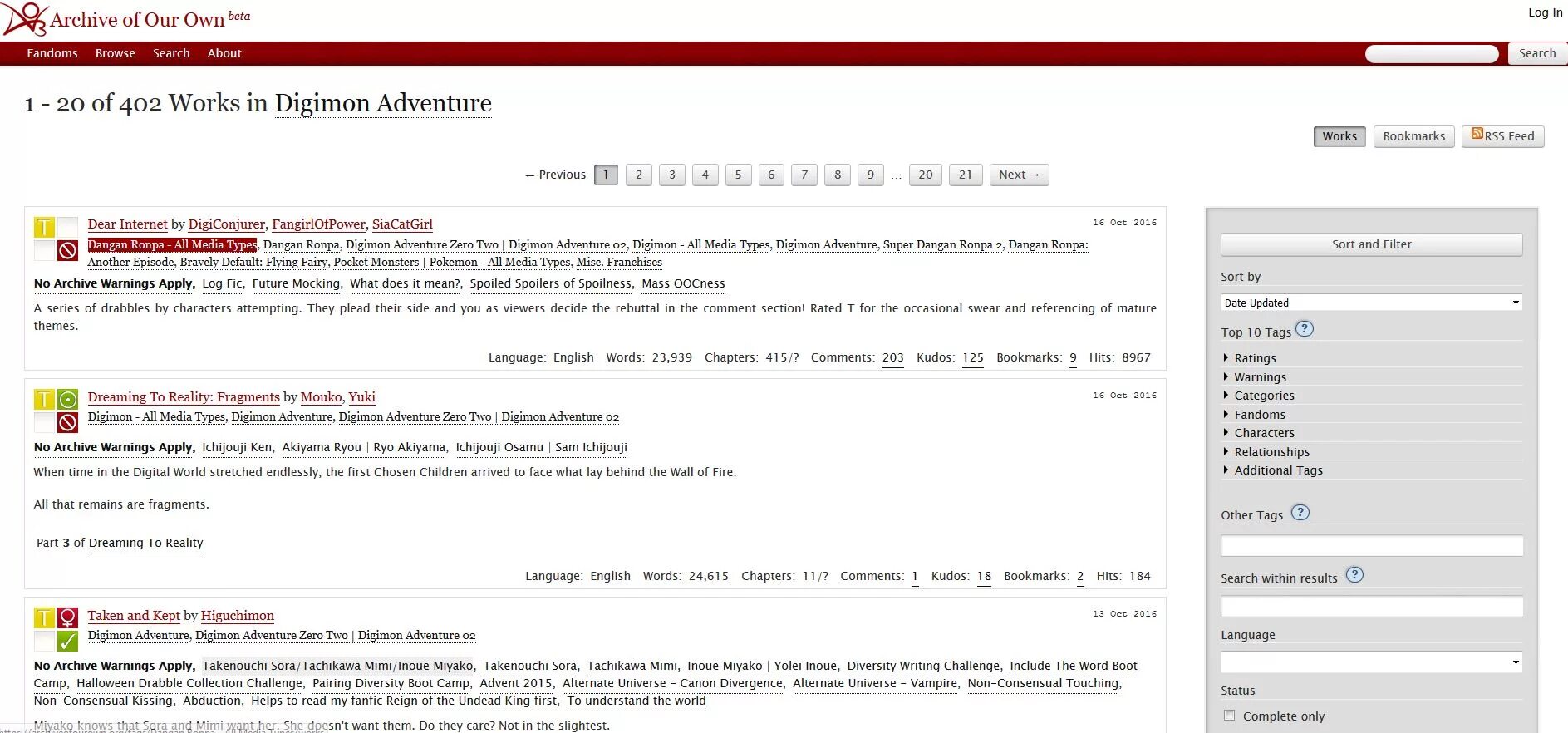Open the Dear Internet work link

[128, 224]
